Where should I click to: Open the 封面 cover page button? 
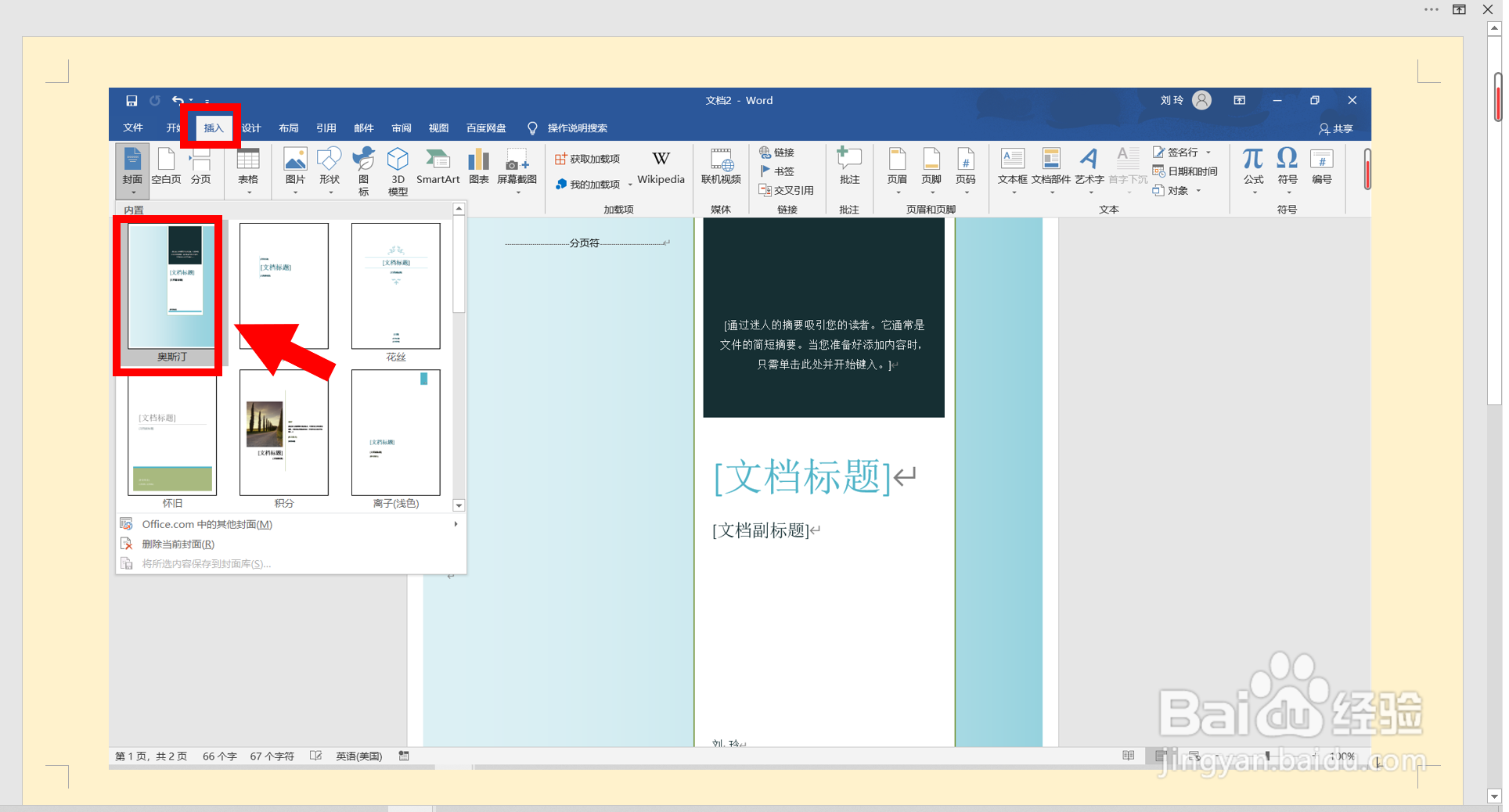pyautogui.click(x=132, y=170)
